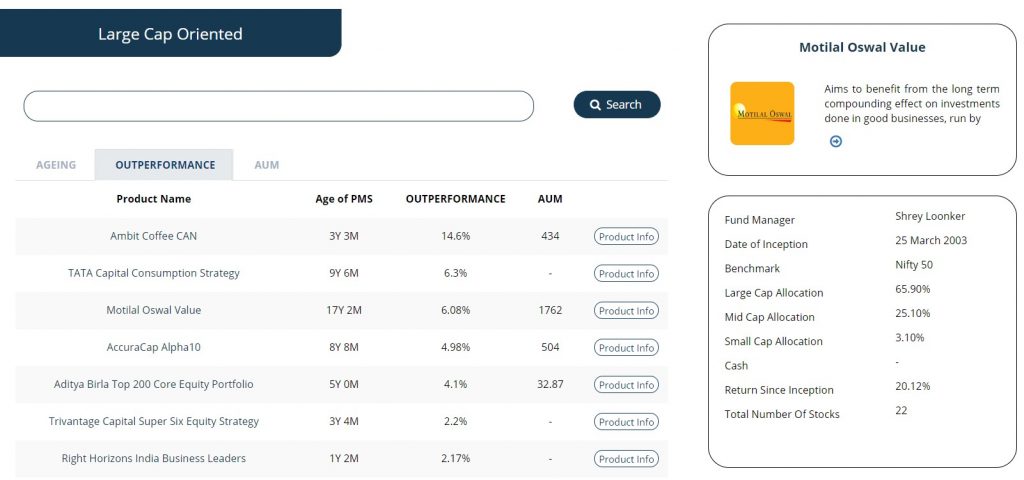The width and height of the screenshot is (1024, 480).
Task: Click the 3Y 3M age cell
Action: [344, 236]
